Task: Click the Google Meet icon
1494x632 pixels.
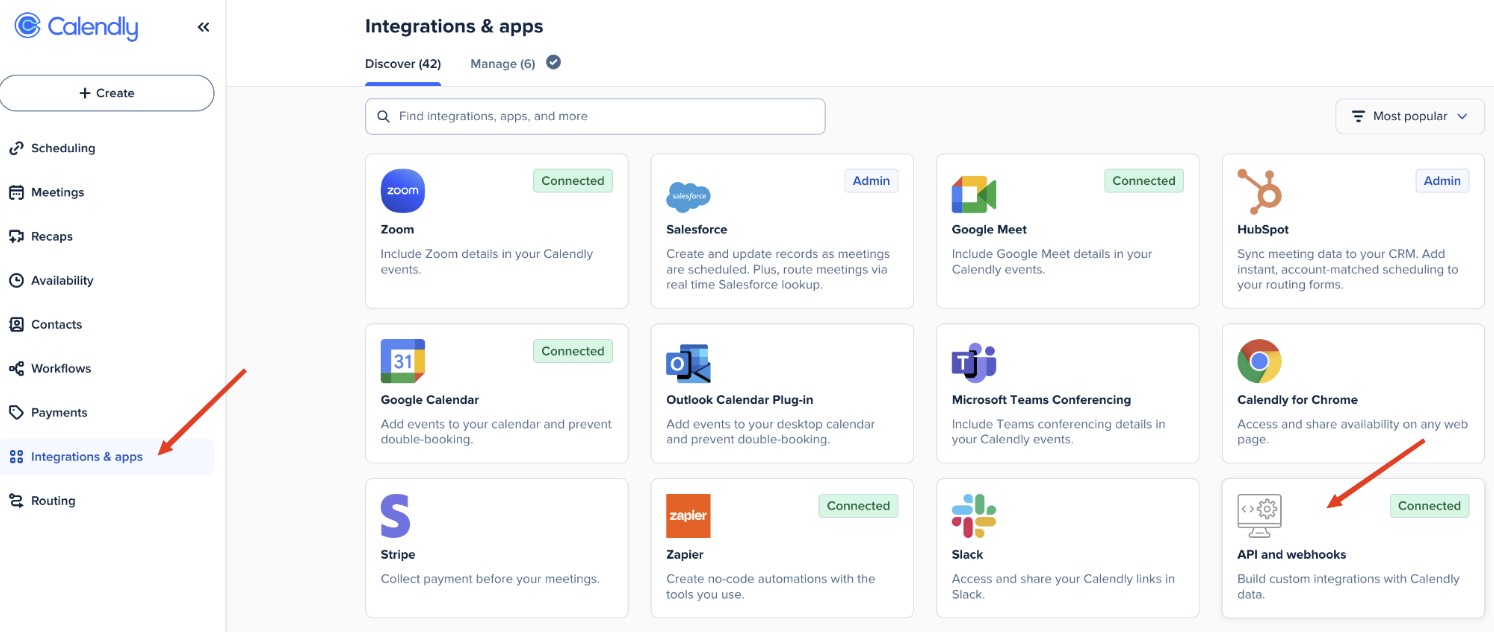Action: click(x=973, y=194)
